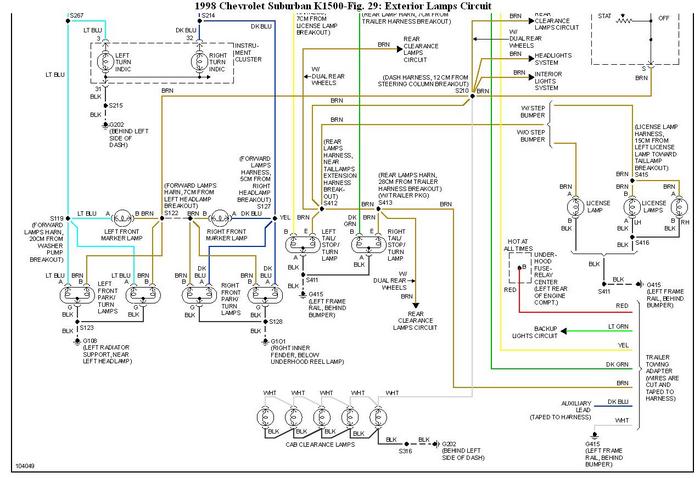Click the Exterior Lamps Circuit diagram title
Viewport: 700px width, 478px height.
343,6
